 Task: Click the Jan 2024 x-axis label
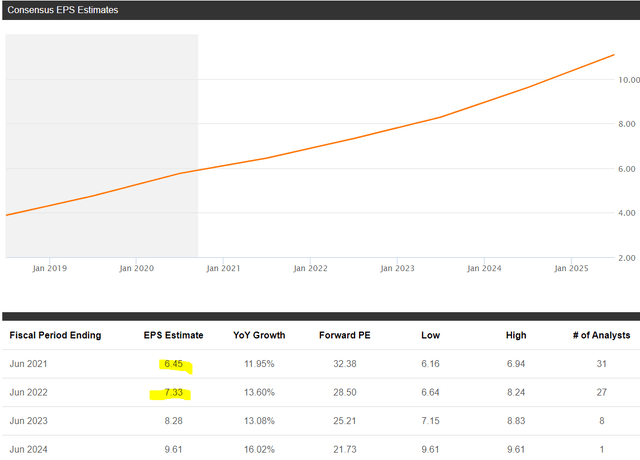tap(485, 268)
